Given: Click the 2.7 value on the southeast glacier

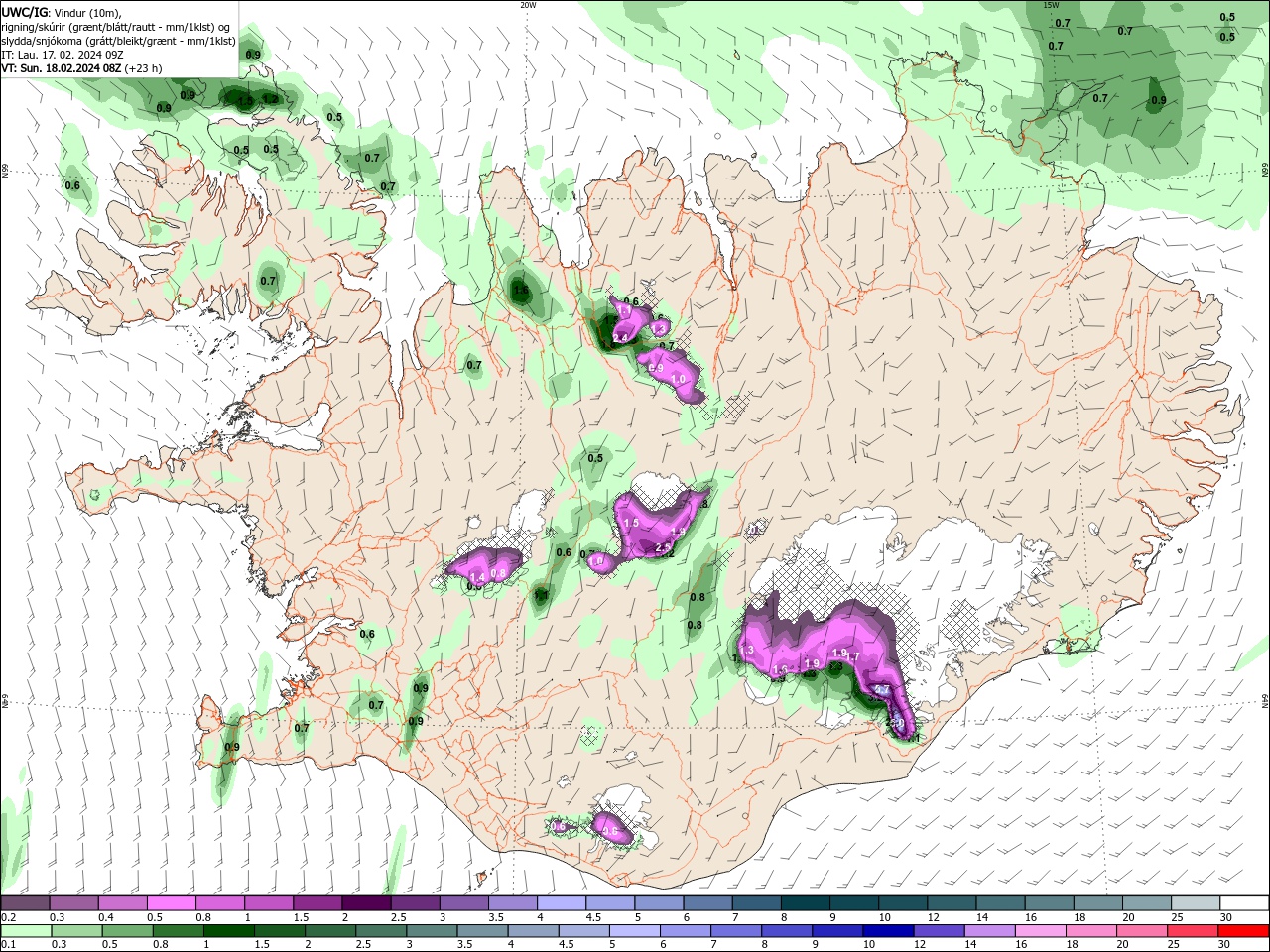Looking at the screenshot, I should click(881, 690).
